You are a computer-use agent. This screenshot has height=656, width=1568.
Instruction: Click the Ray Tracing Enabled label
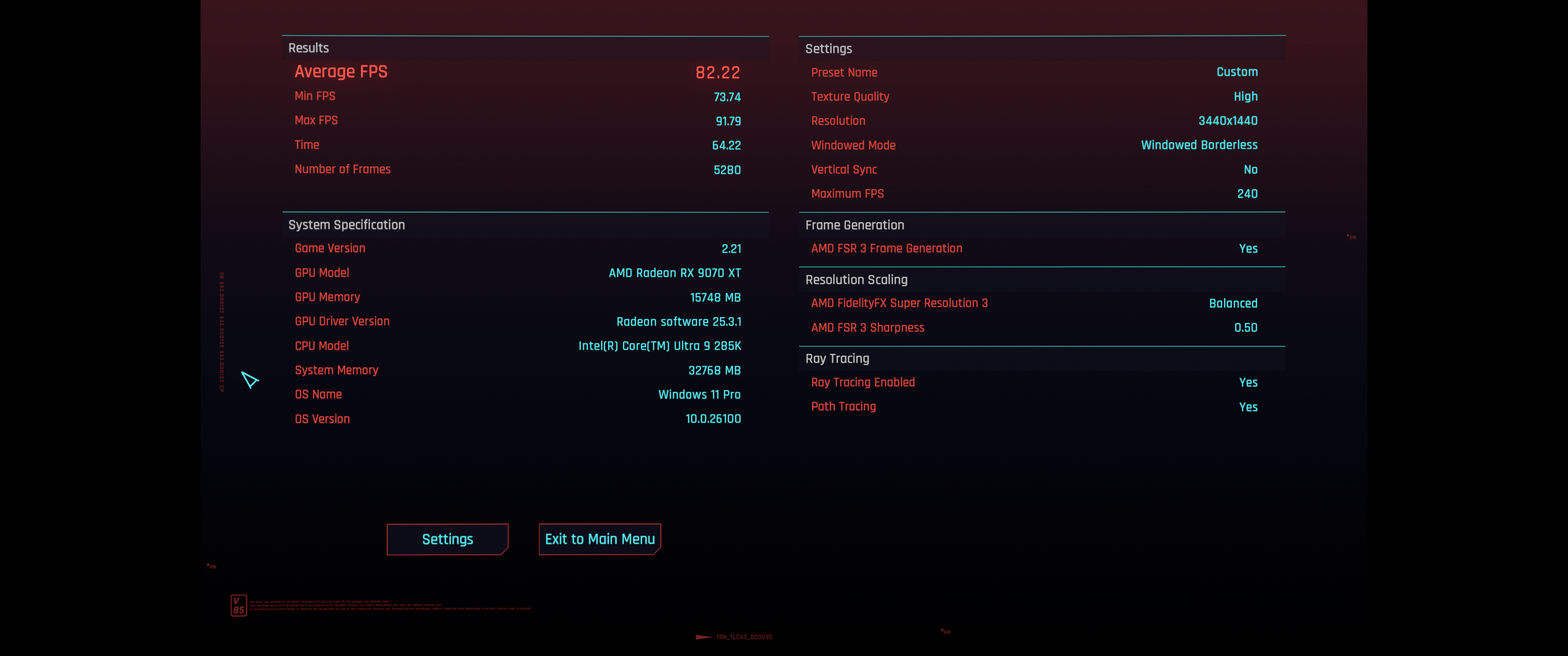click(862, 383)
